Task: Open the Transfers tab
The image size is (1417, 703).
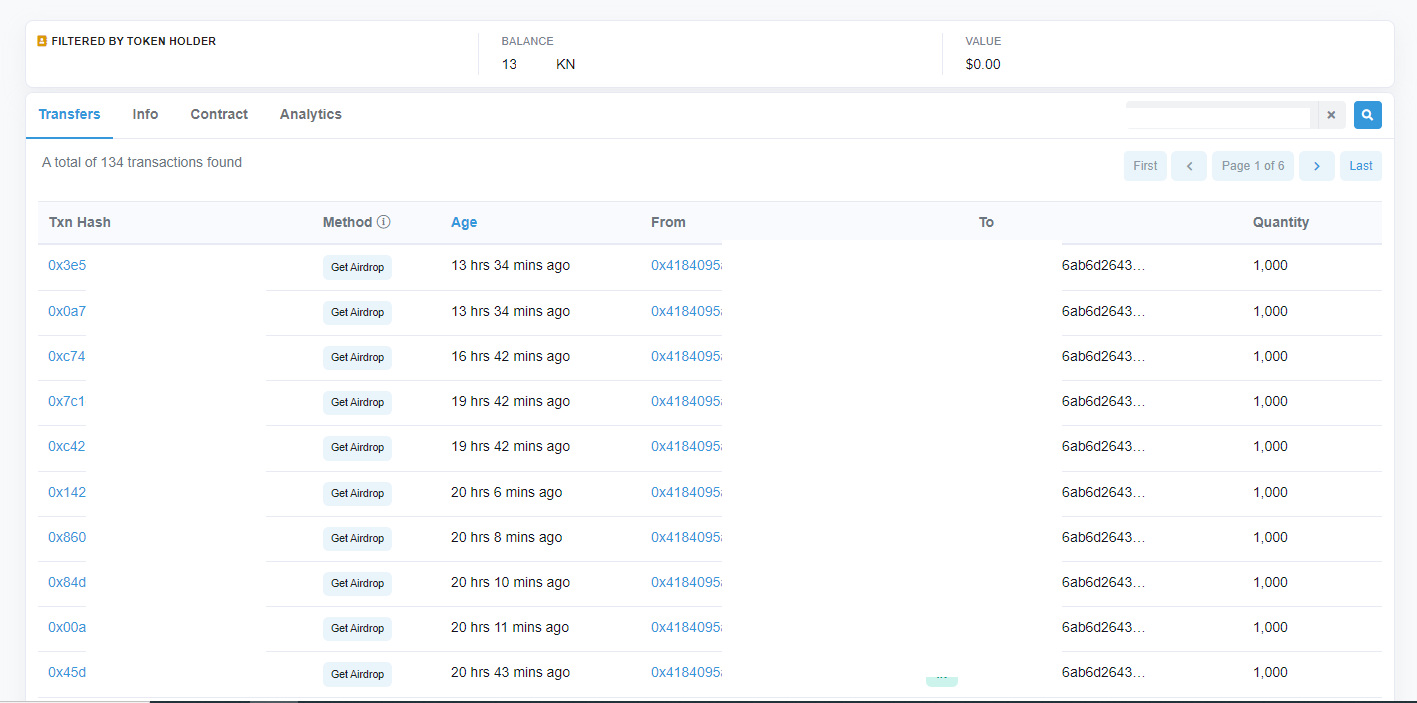Action: tap(69, 114)
